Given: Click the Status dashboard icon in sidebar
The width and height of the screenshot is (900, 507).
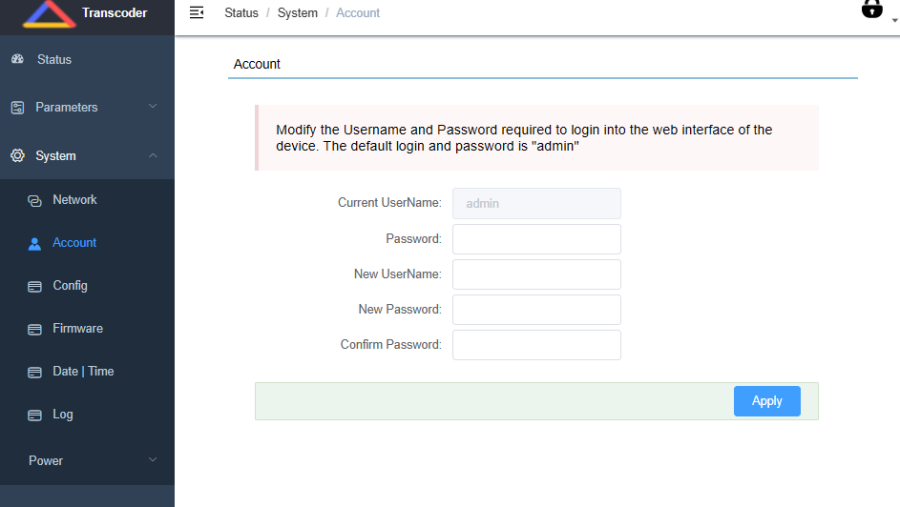Looking at the screenshot, I should click(17, 60).
